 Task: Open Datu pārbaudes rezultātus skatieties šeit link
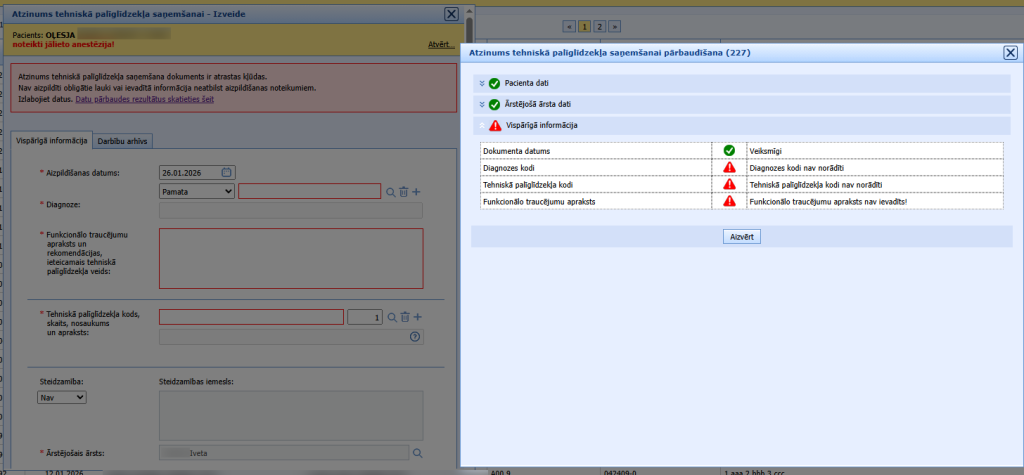[x=145, y=100]
